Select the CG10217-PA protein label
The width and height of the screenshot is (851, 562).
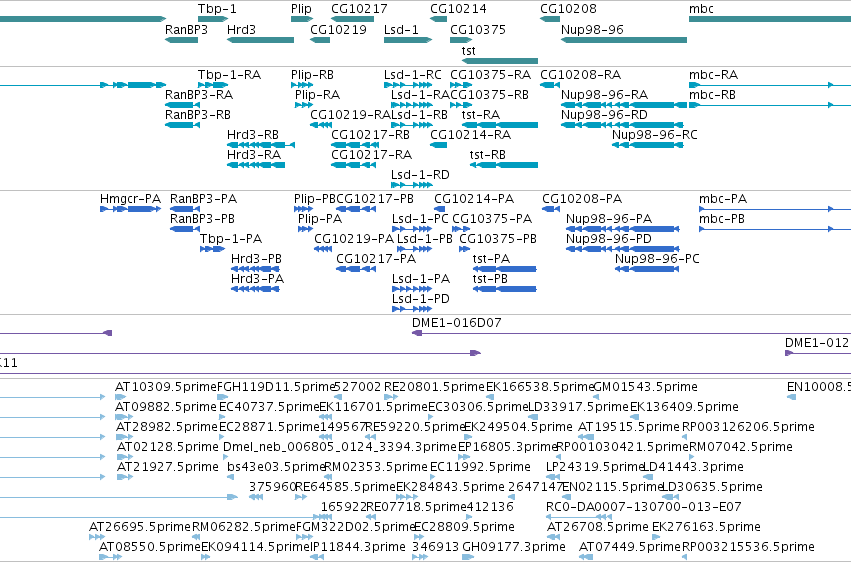tap(376, 259)
